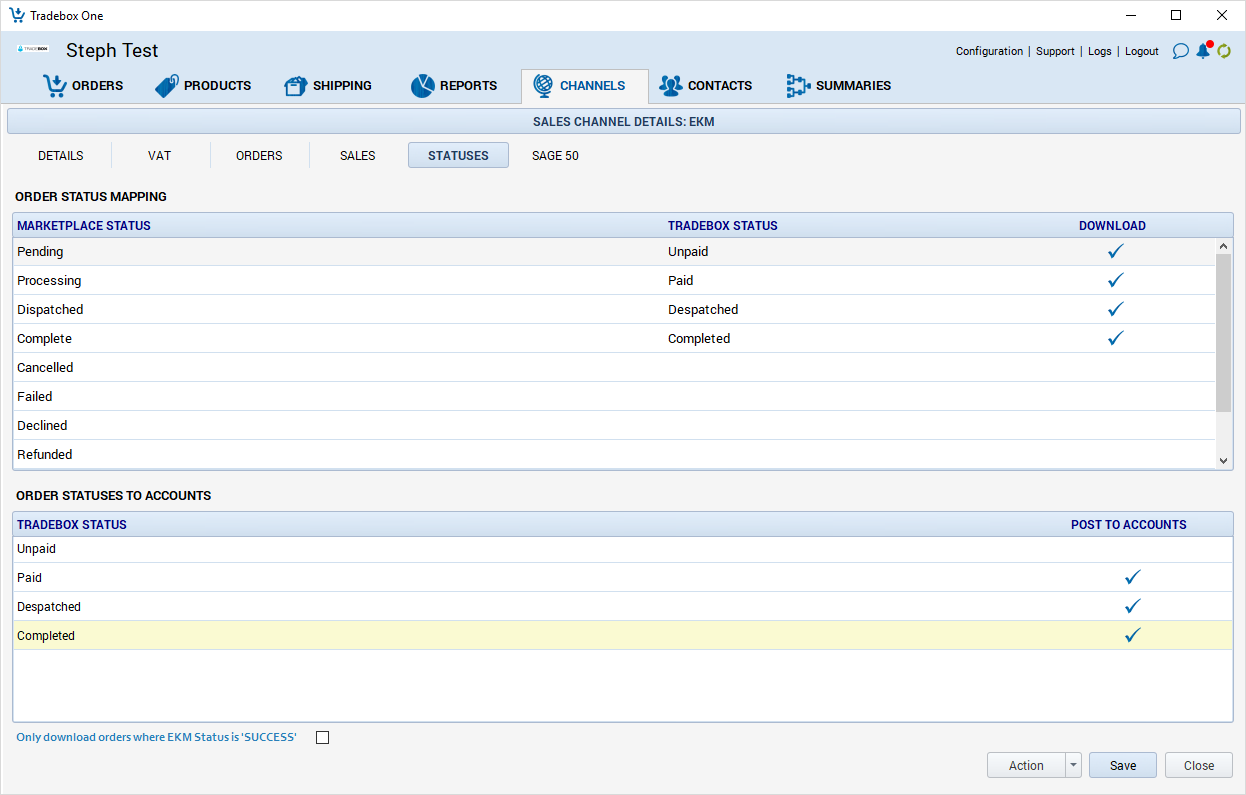Click the Contacts people icon
Screen dimensions: 1246x795
click(x=670, y=86)
